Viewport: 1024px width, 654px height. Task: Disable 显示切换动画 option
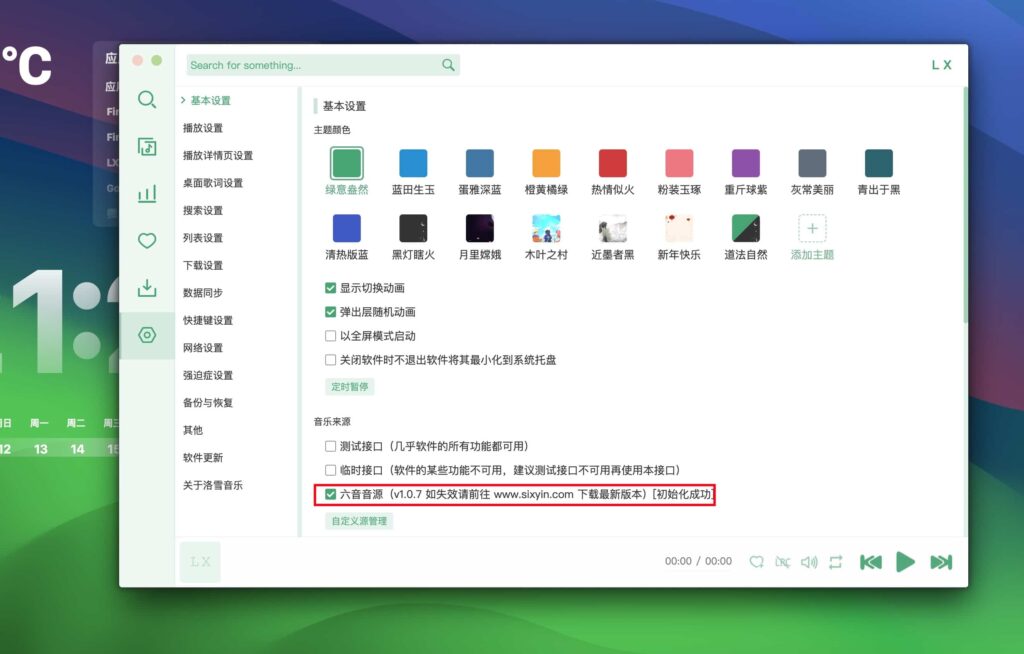pos(331,288)
